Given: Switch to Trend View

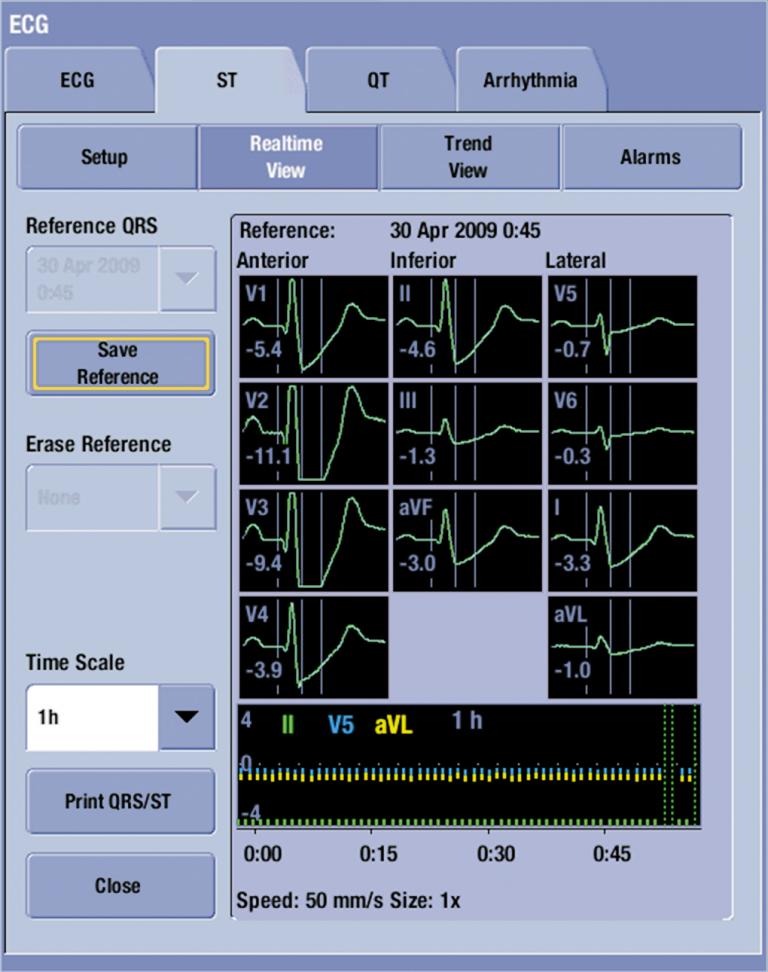Looking at the screenshot, I should pos(469,157).
